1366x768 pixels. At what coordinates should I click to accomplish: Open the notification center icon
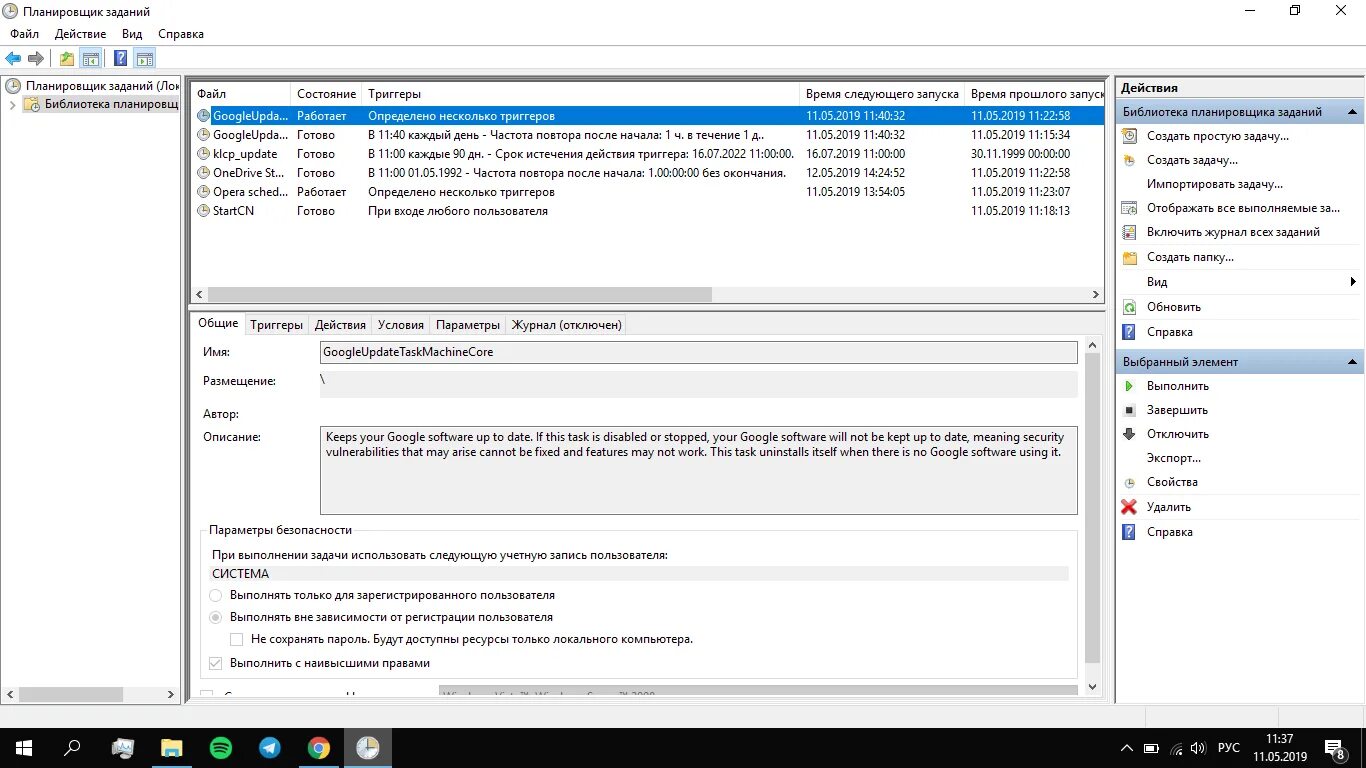coord(1335,748)
